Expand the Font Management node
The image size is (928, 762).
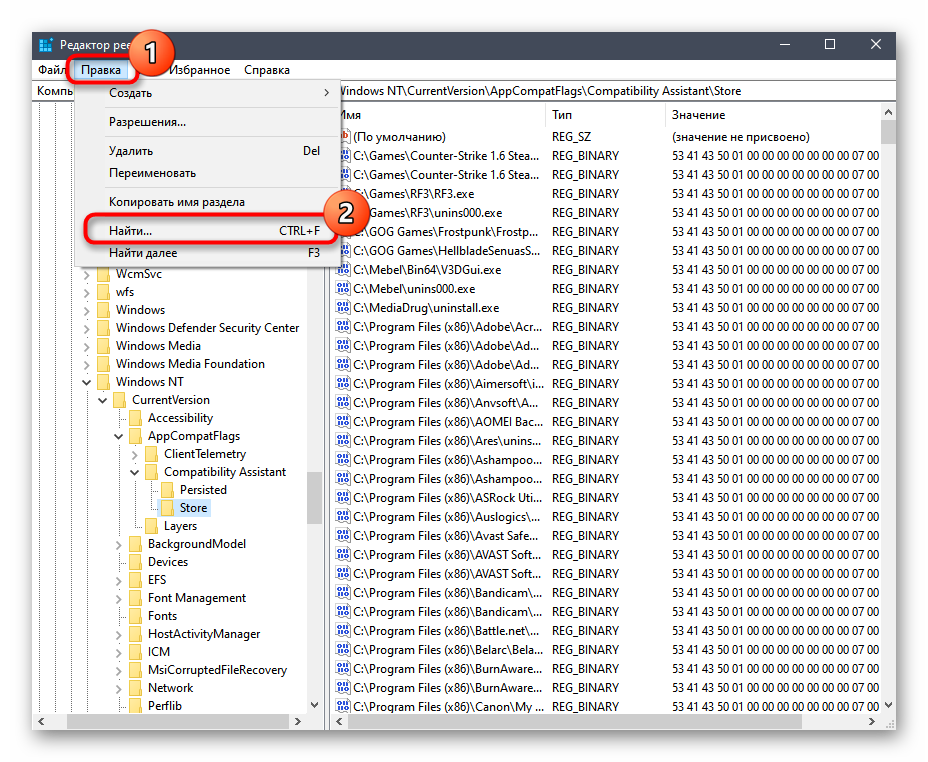[119, 598]
